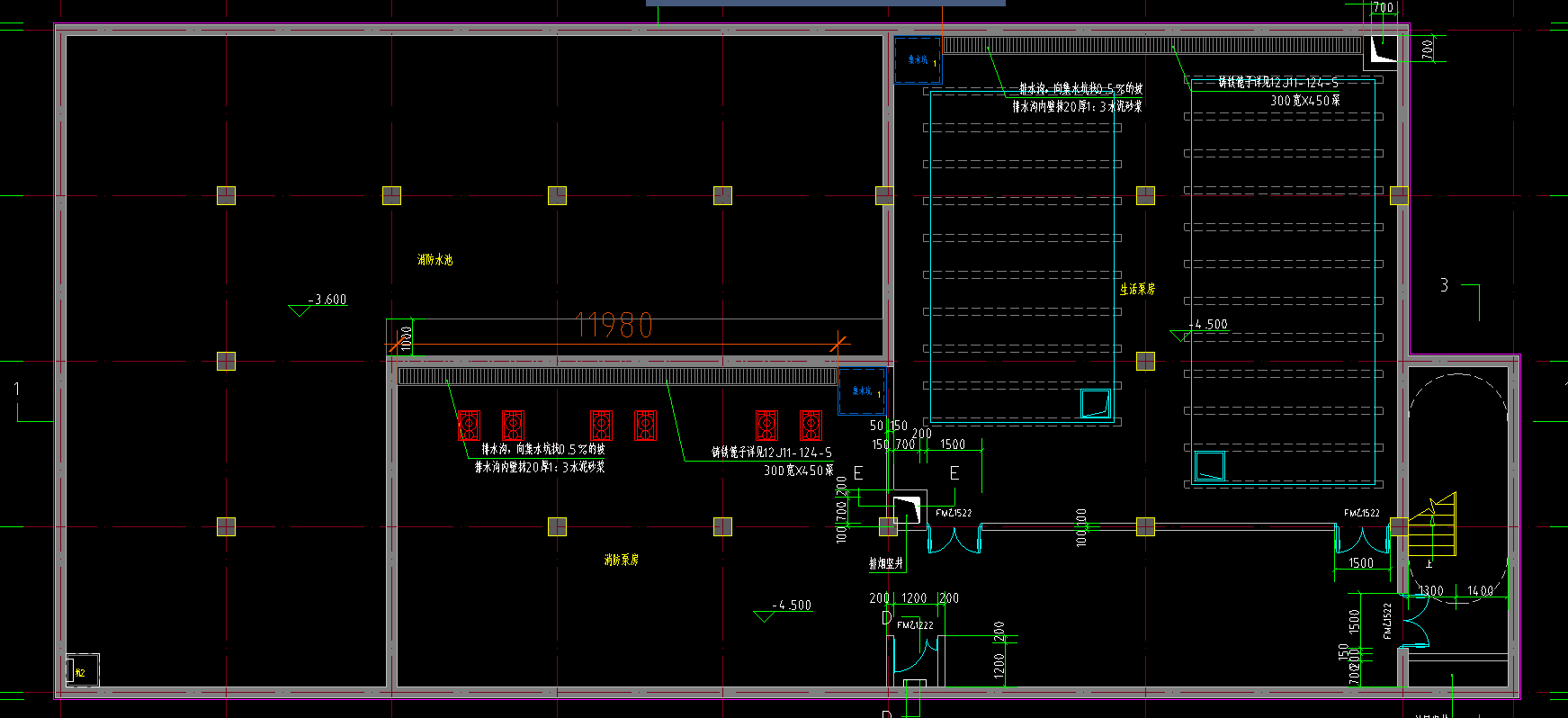1568x718 pixels.
Task: Select the 1300 dimension near the stairwell
Action: 1430,591
